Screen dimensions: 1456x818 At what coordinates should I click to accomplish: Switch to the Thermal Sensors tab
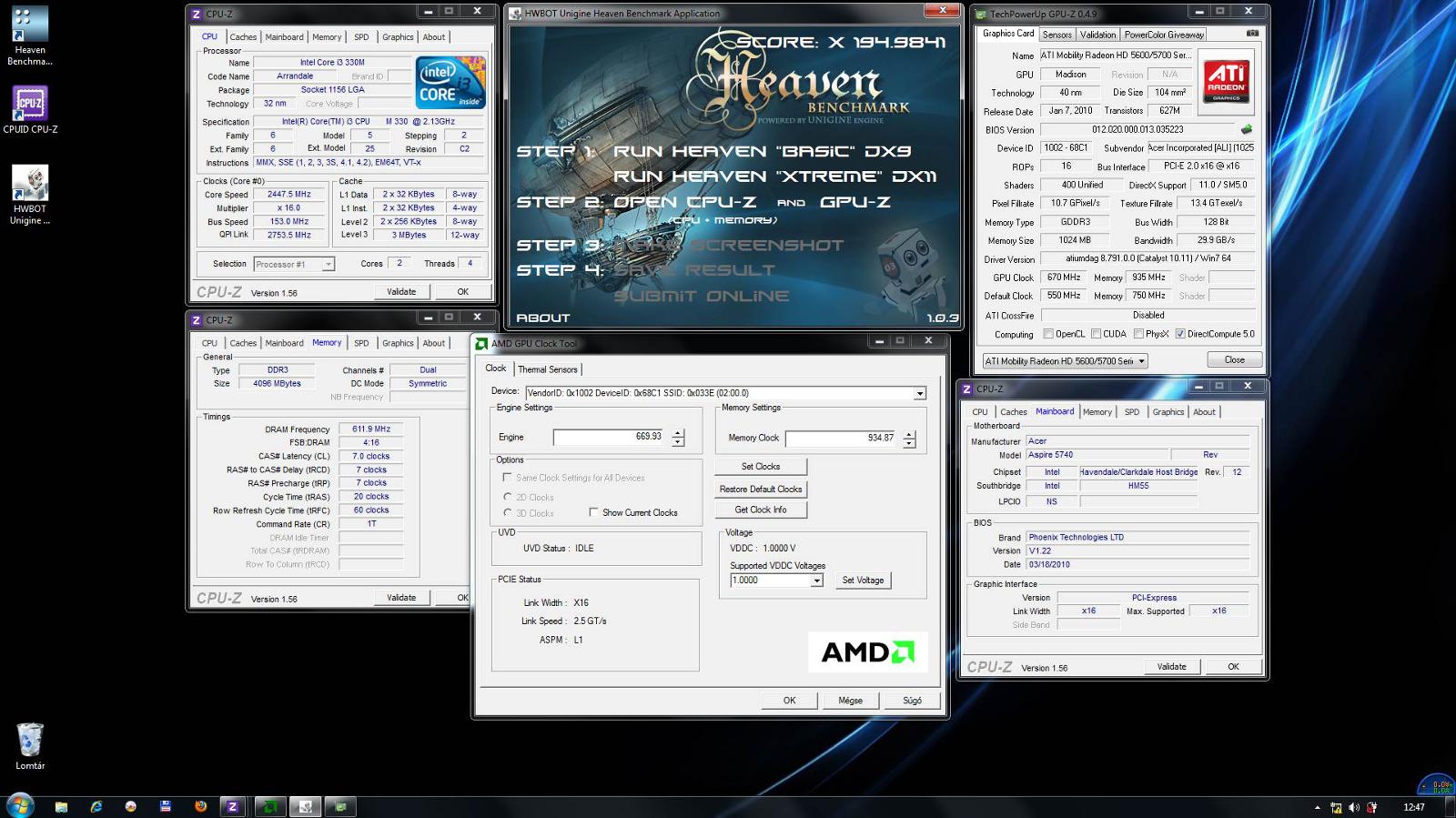point(548,369)
